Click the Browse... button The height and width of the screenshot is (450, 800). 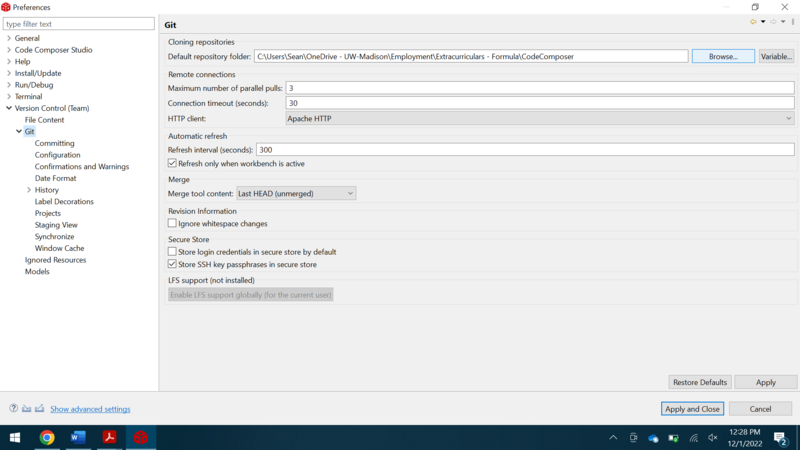click(x=723, y=56)
